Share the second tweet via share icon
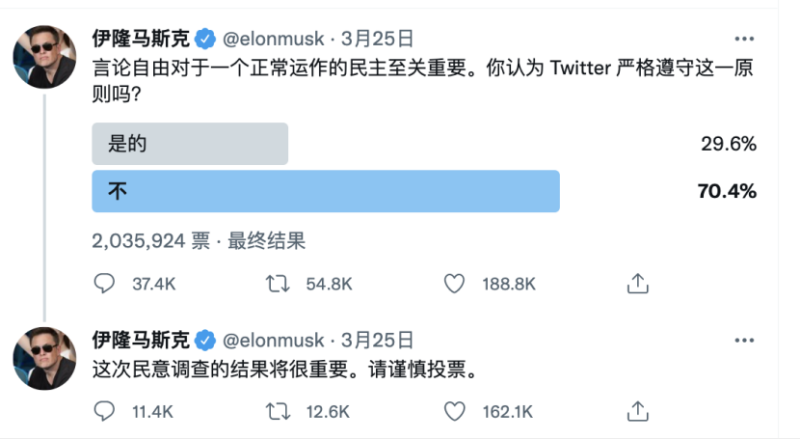The image size is (800, 440). [x=637, y=411]
